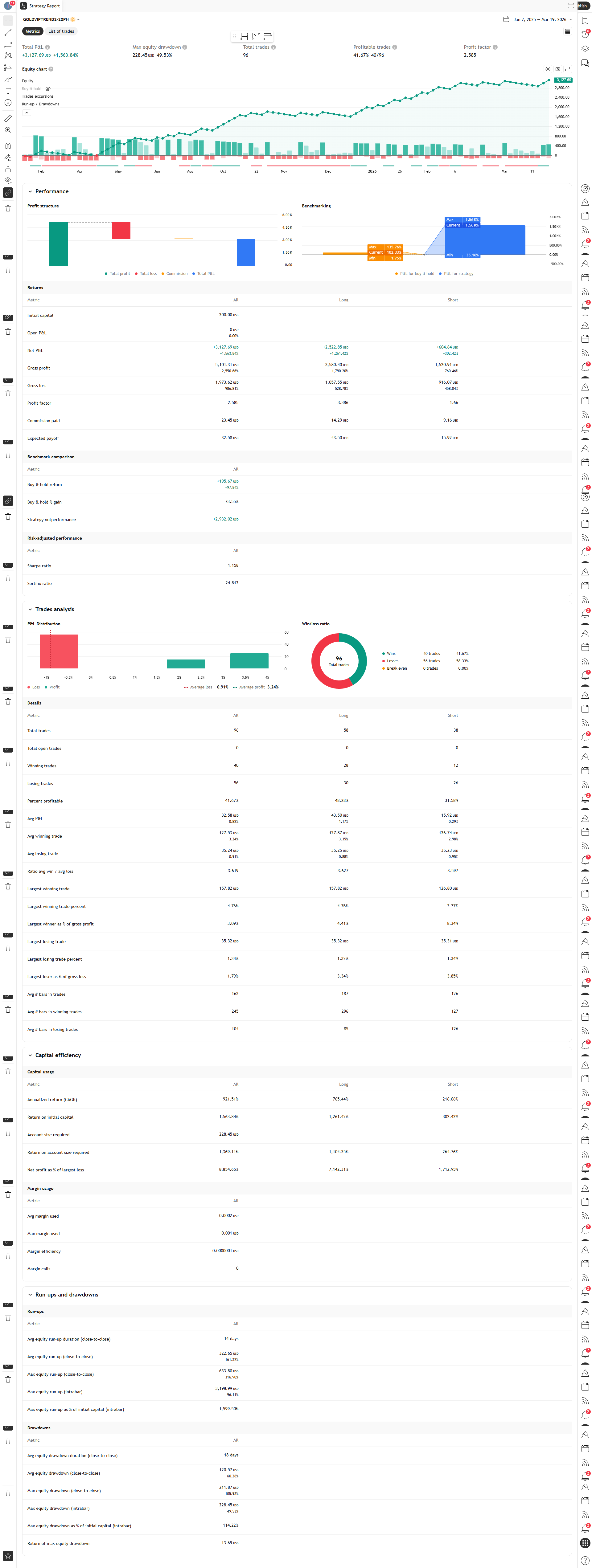
Task: Select the horizontal lines tool in the floating toolbar
Action: [x=267, y=37]
